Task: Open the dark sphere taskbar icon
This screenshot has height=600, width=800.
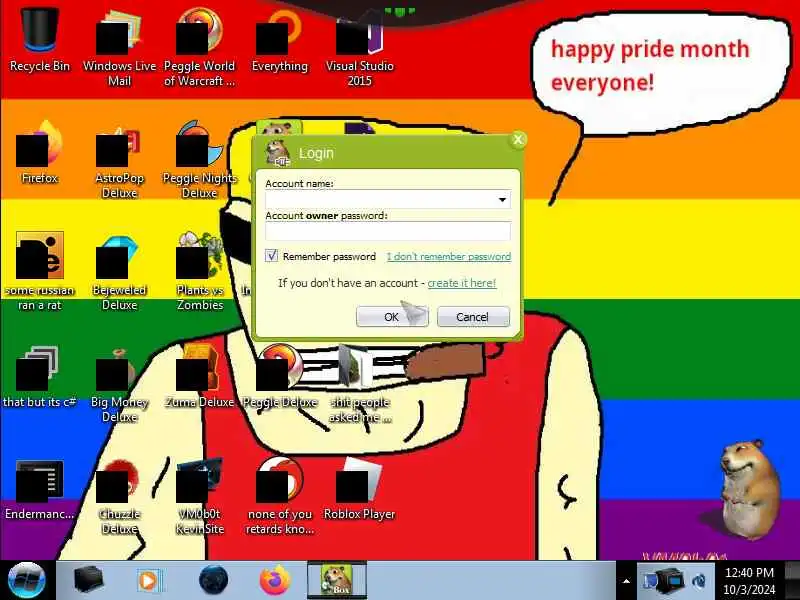Action: [x=213, y=581]
